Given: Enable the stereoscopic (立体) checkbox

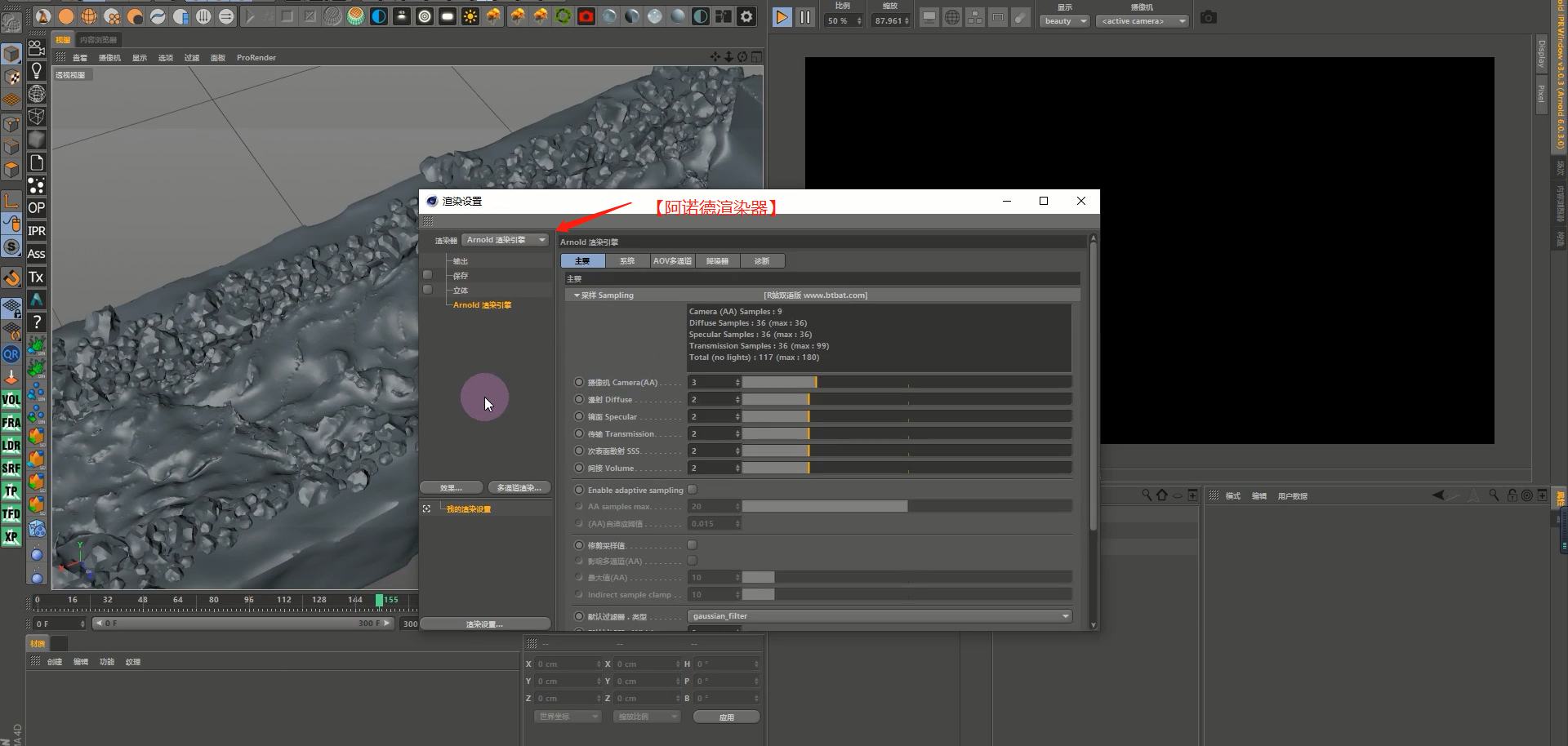Looking at the screenshot, I should [x=427, y=290].
